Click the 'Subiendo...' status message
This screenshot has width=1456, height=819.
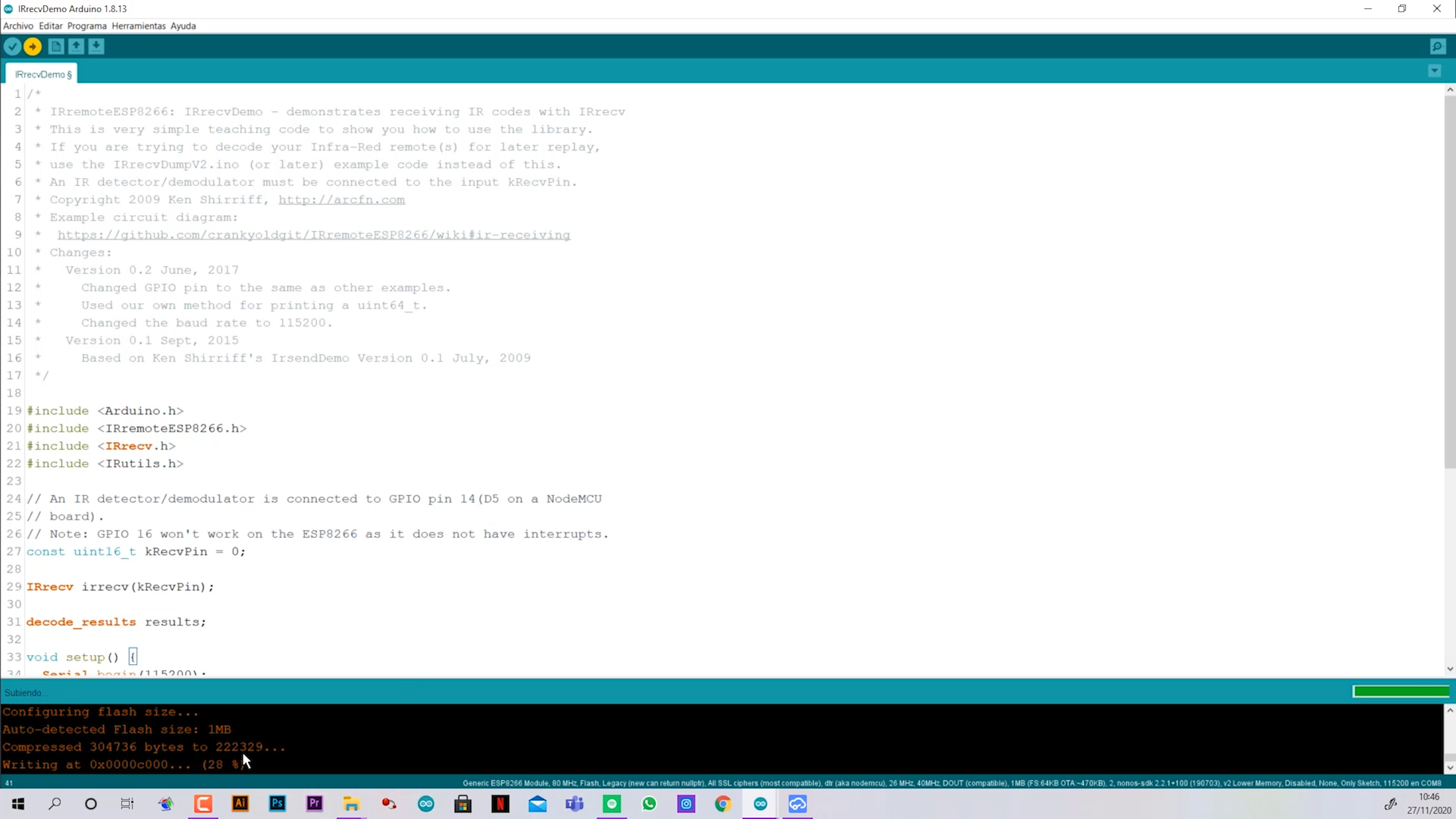point(25,693)
